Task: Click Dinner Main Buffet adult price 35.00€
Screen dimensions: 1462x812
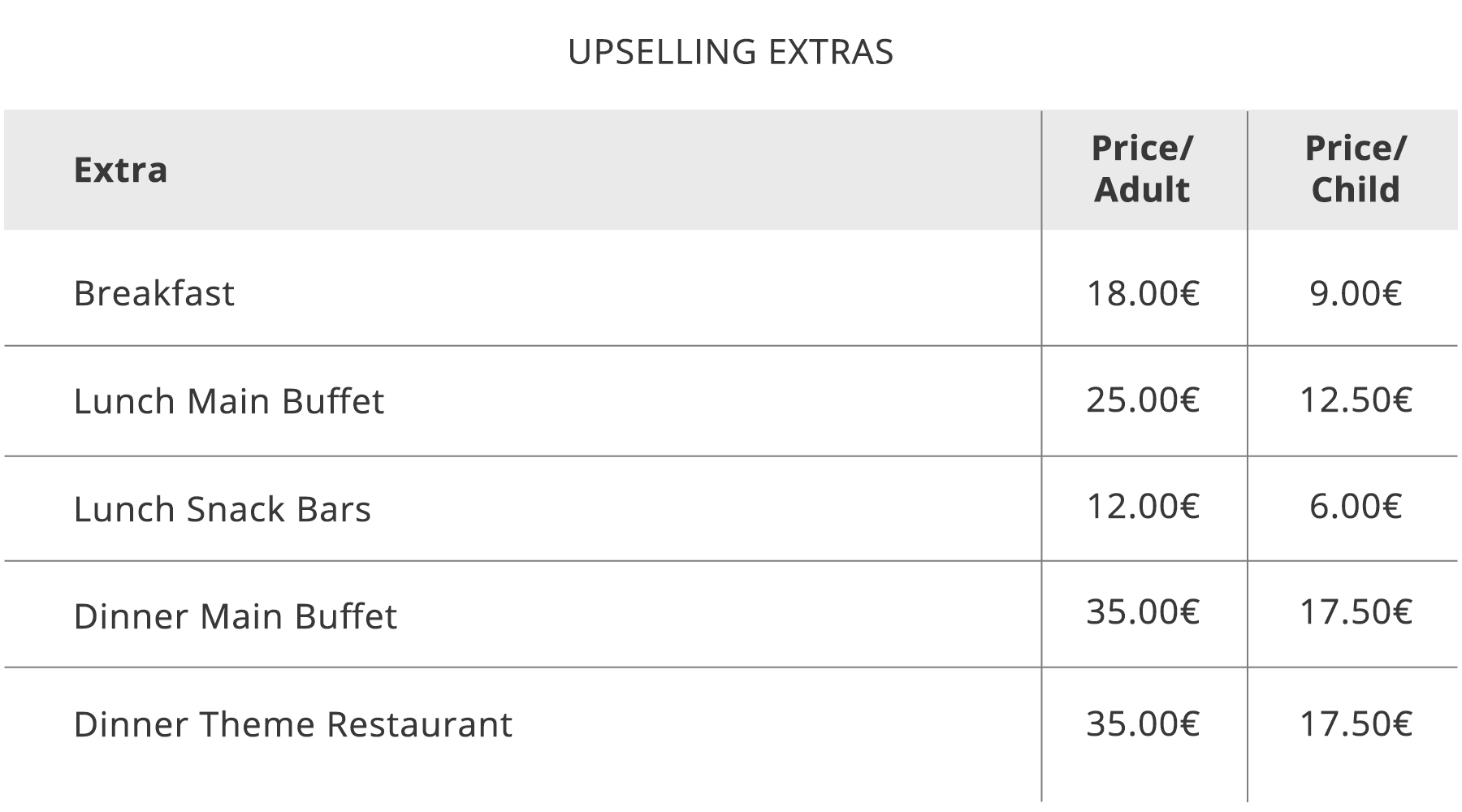Action: (1143, 611)
